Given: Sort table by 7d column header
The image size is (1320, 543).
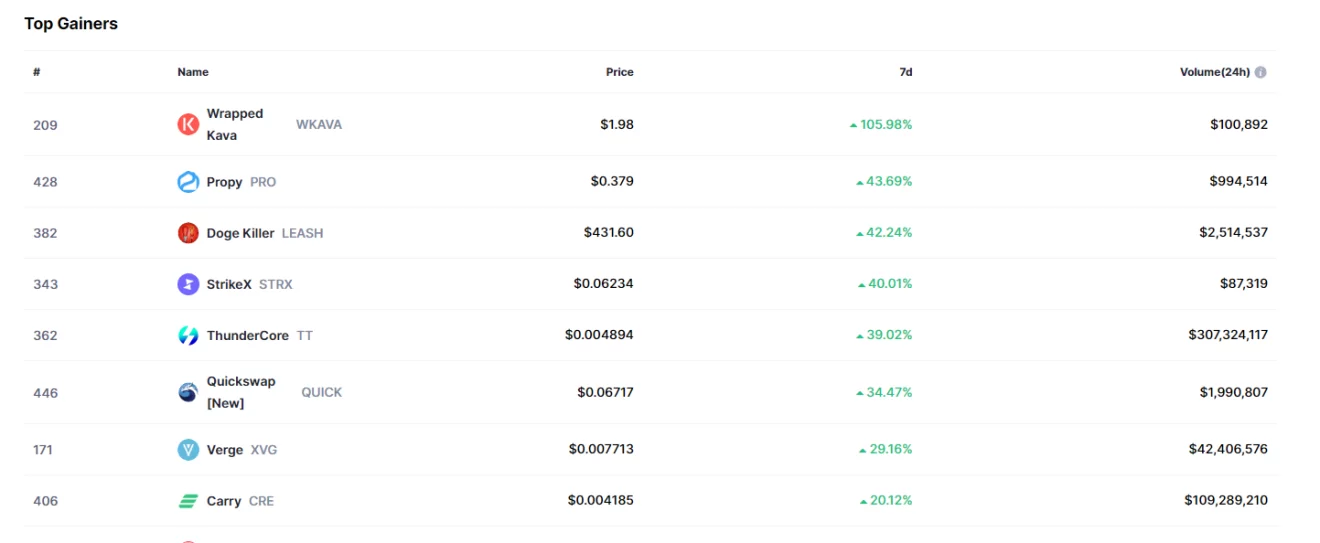Looking at the screenshot, I should [905, 72].
